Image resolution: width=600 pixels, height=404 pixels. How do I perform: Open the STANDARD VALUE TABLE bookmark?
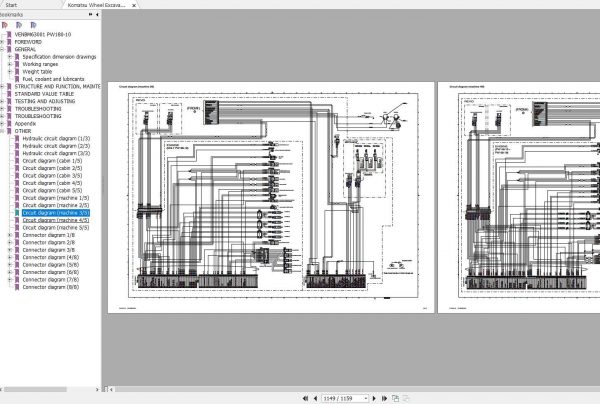[x=44, y=94]
